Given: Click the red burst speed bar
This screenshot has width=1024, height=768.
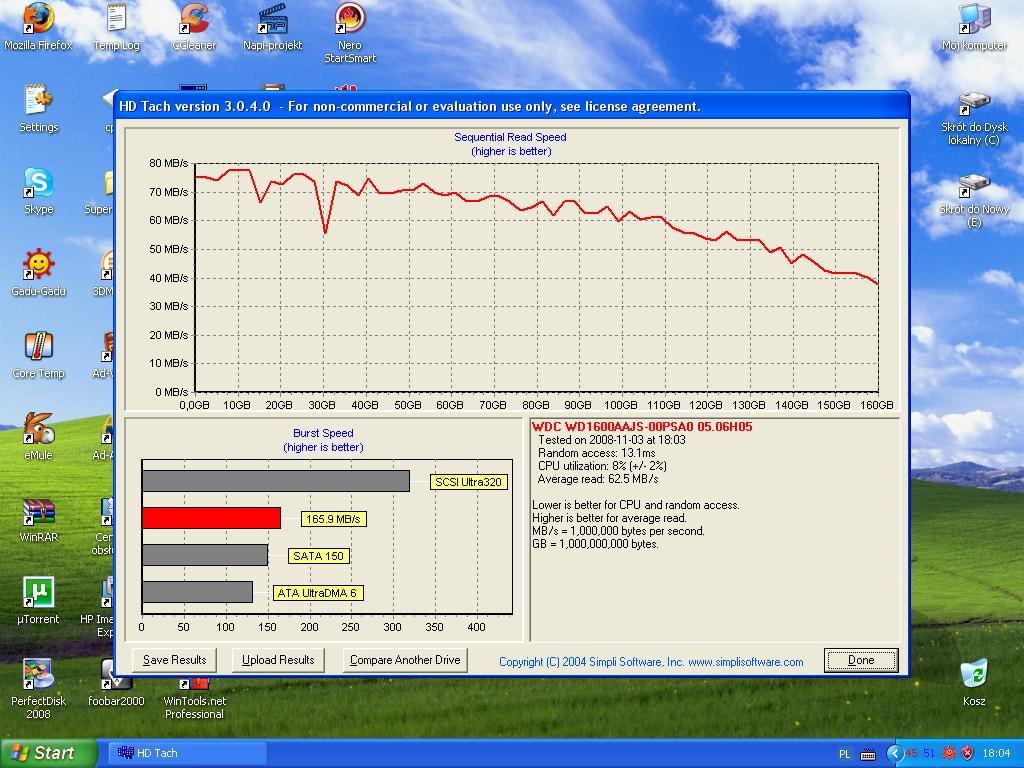Looking at the screenshot, I should 212,518.
